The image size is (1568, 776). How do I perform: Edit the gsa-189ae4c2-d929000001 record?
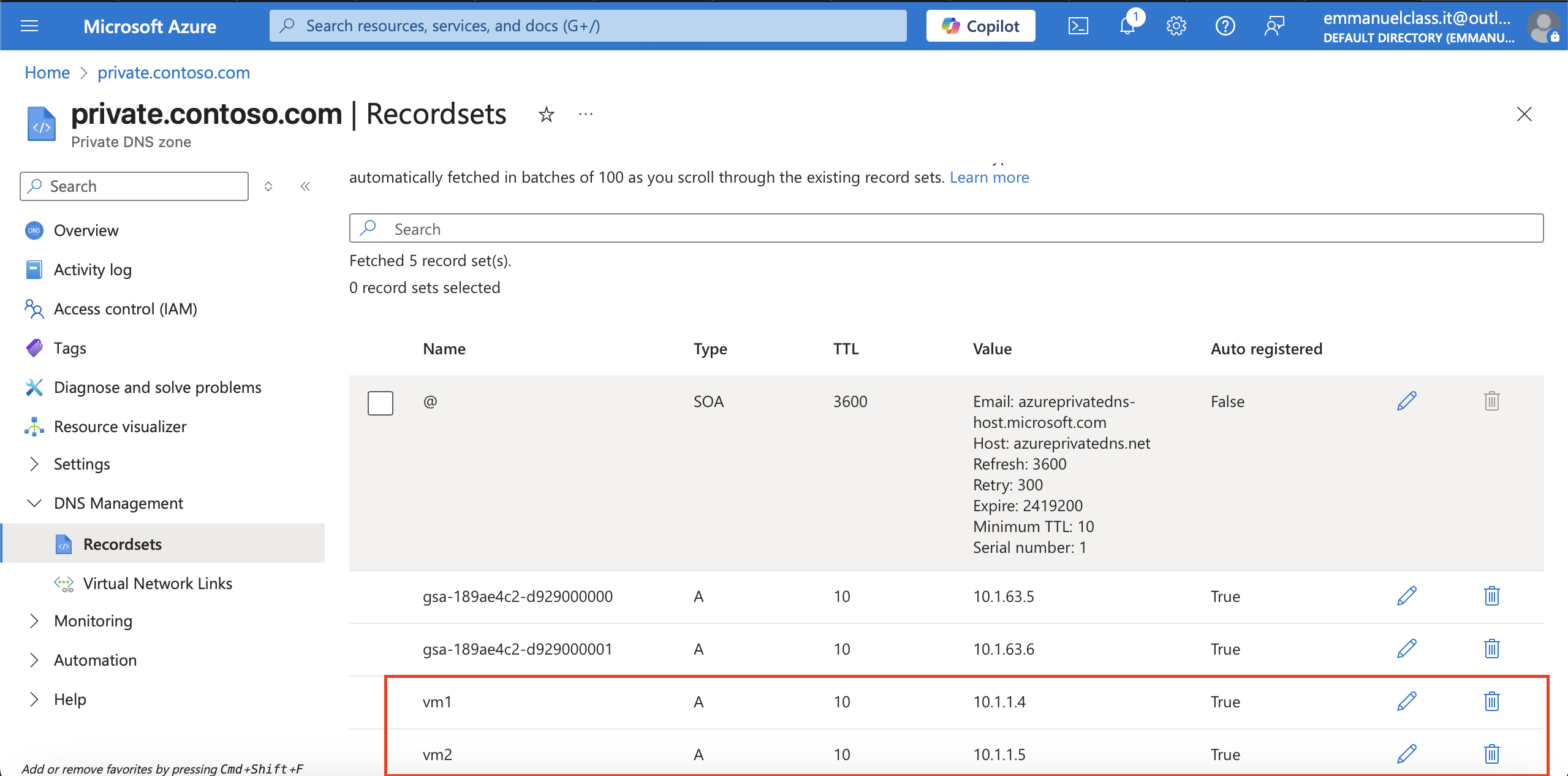[x=1406, y=649]
